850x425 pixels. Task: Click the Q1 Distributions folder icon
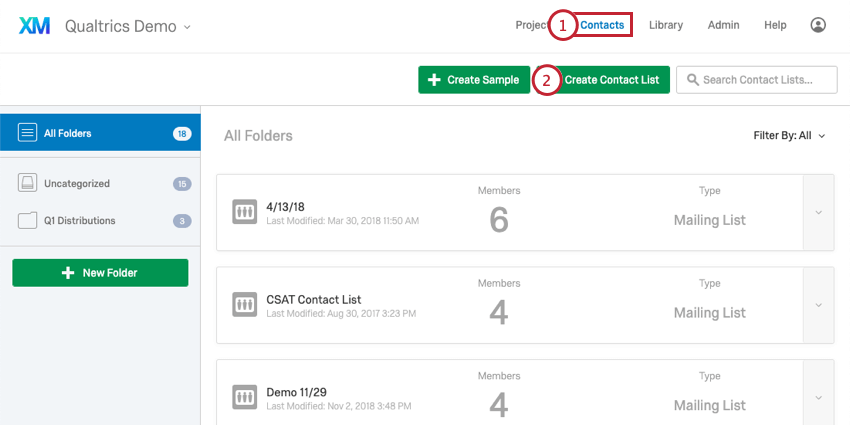pos(28,221)
